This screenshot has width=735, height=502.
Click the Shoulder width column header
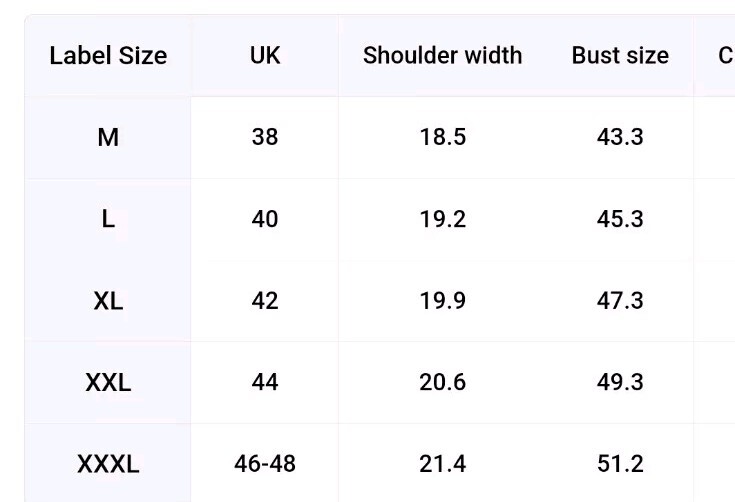tap(442, 56)
